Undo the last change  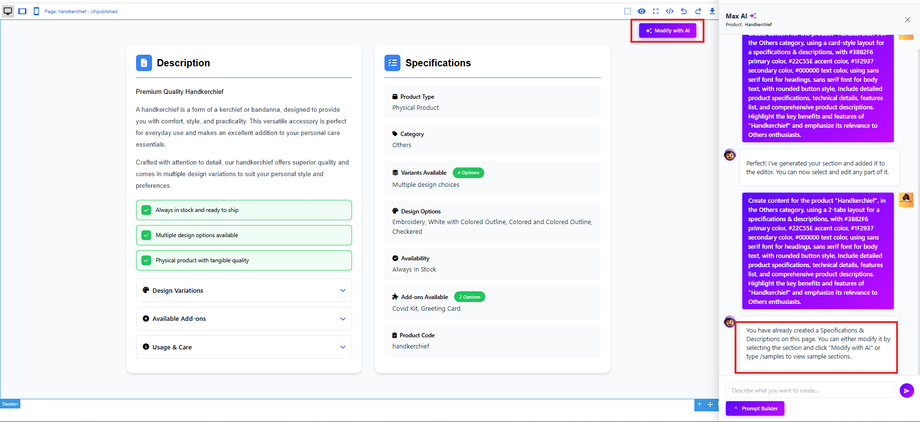(x=683, y=11)
